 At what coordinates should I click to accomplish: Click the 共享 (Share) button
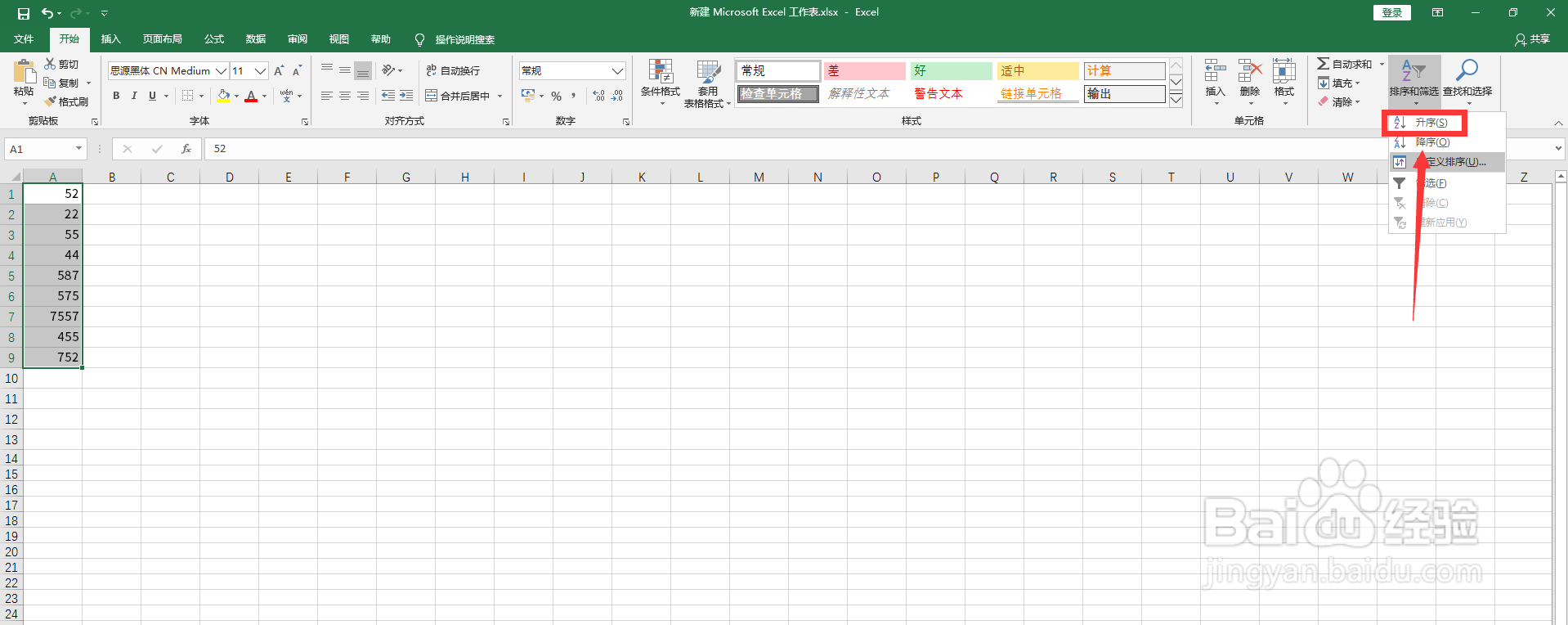tap(1532, 39)
